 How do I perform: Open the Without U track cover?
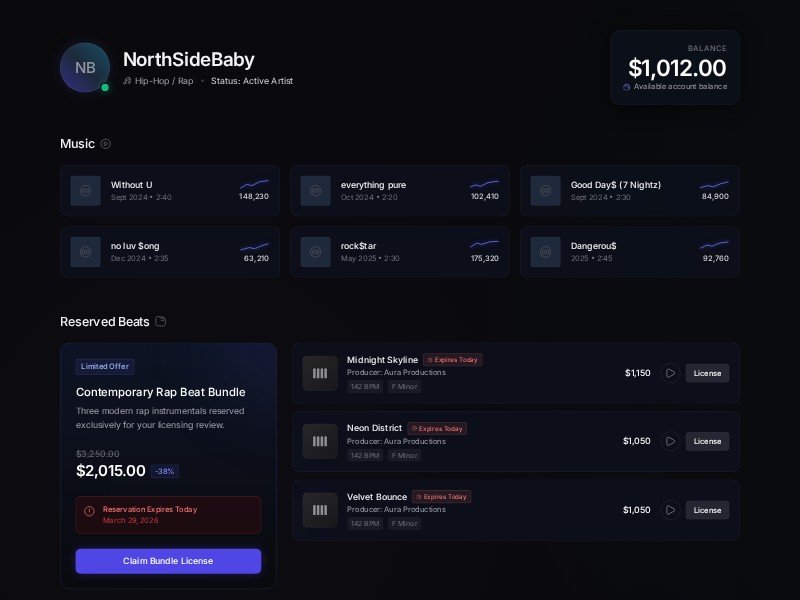point(86,190)
